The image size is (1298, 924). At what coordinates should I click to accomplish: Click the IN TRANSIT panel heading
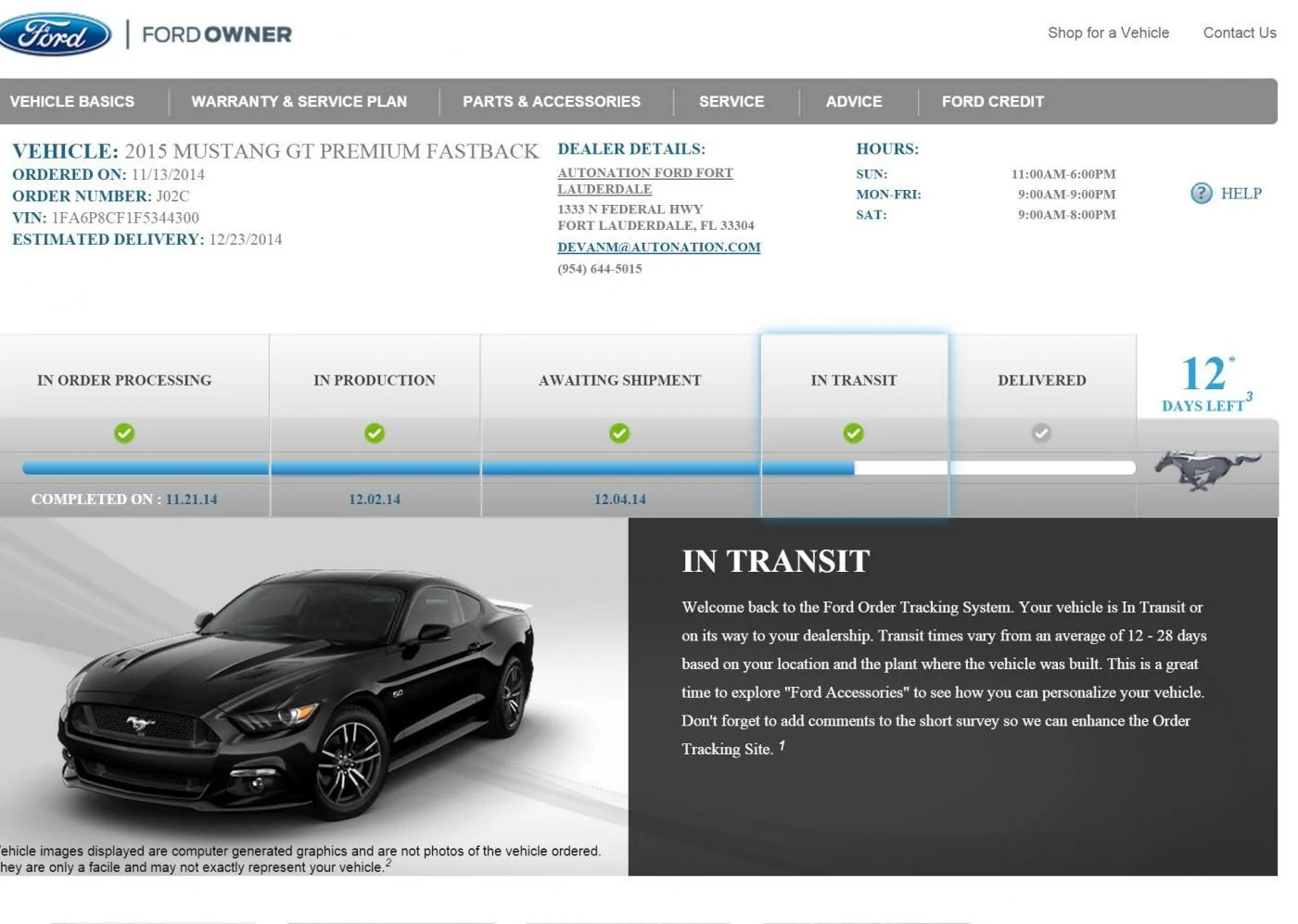point(776,562)
